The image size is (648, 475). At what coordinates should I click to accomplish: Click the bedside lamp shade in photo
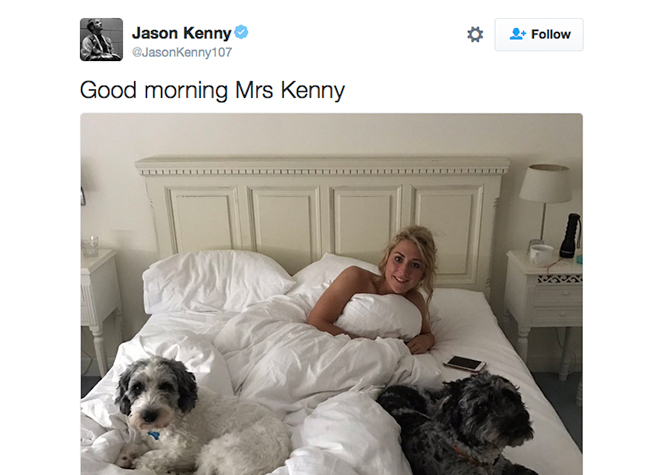coord(546,184)
